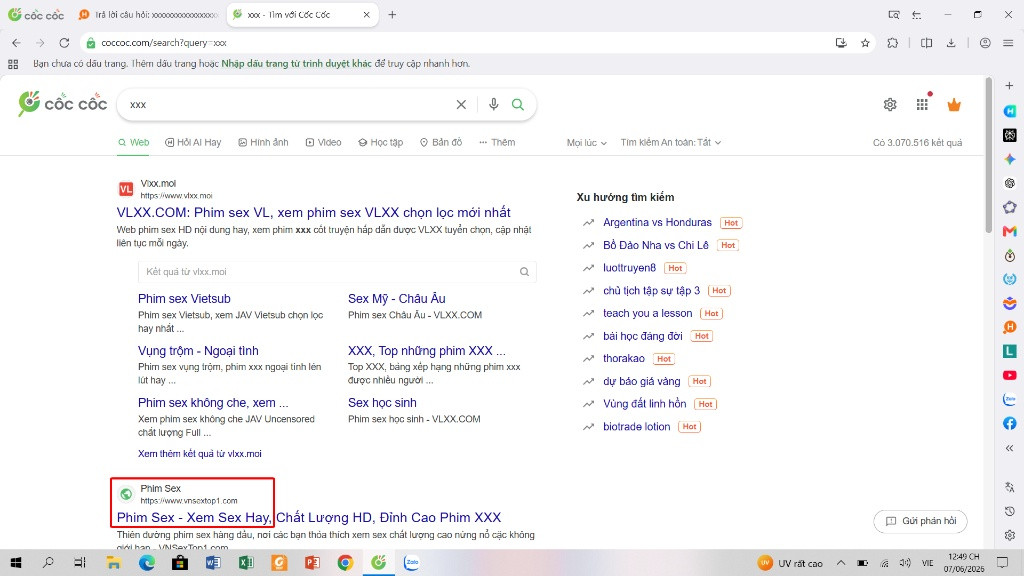Switch to 'Hỏi AI Hay' tab

[x=193, y=142]
